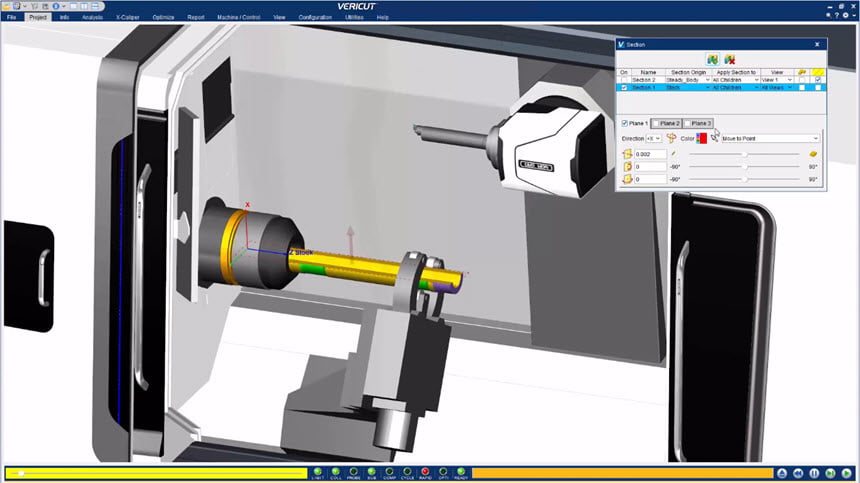The image size is (860, 483).
Task: Play the simulation to end
Action: 847,473
